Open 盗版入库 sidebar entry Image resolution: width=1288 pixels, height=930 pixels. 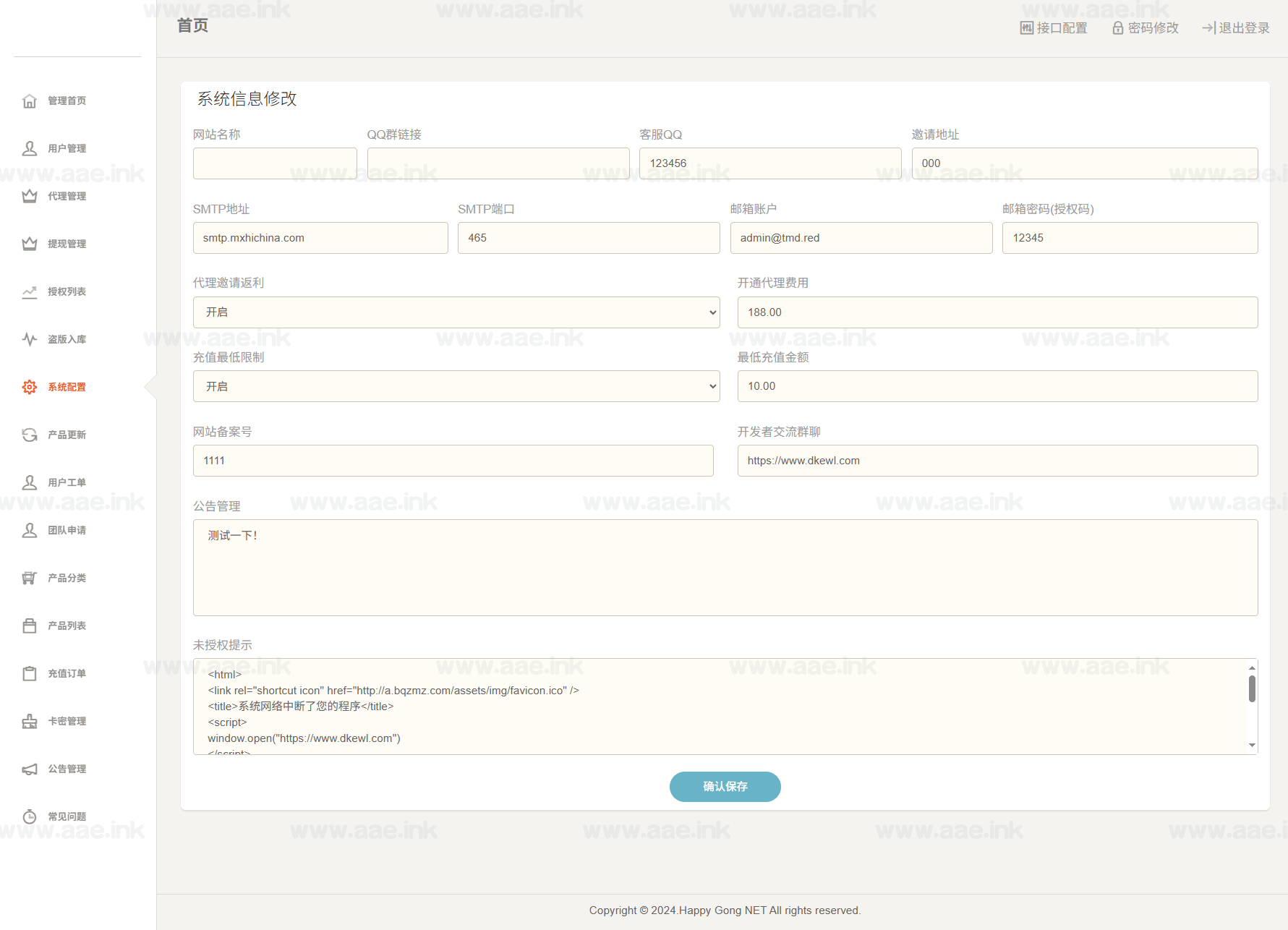[x=67, y=339]
